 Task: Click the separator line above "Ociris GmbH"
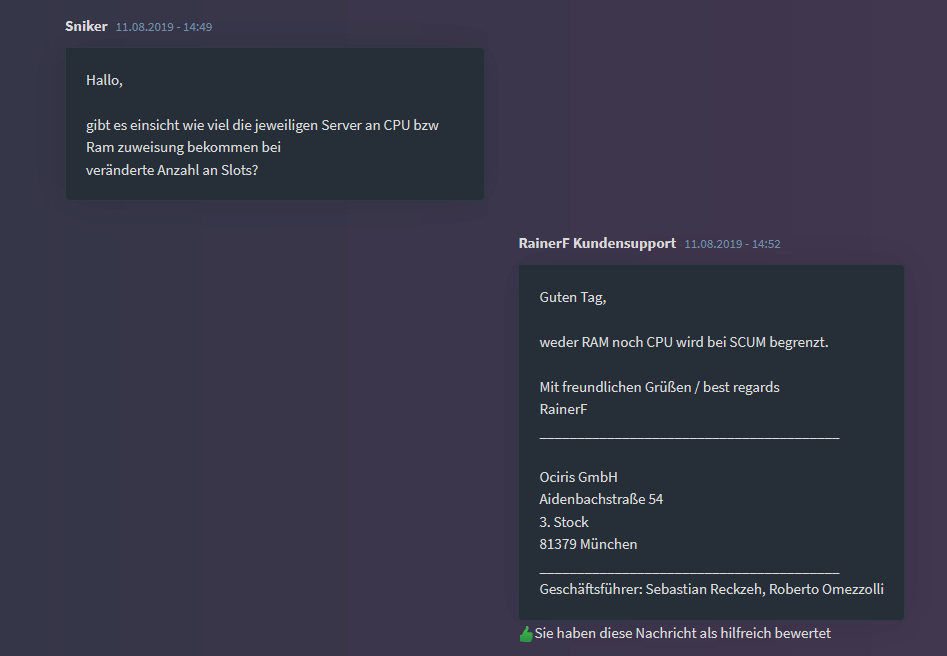689,435
